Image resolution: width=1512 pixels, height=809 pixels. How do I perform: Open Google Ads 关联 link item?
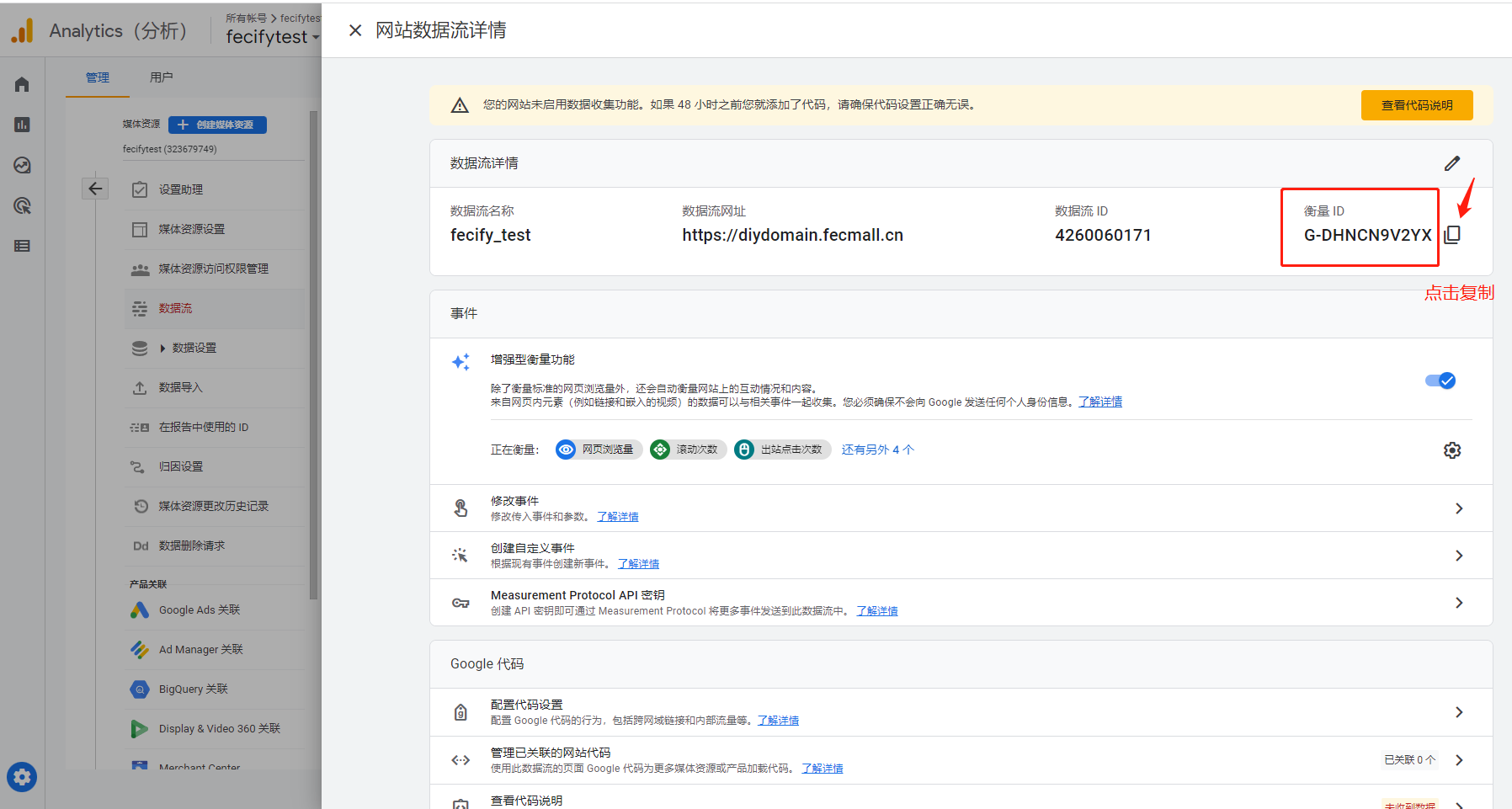[215, 609]
